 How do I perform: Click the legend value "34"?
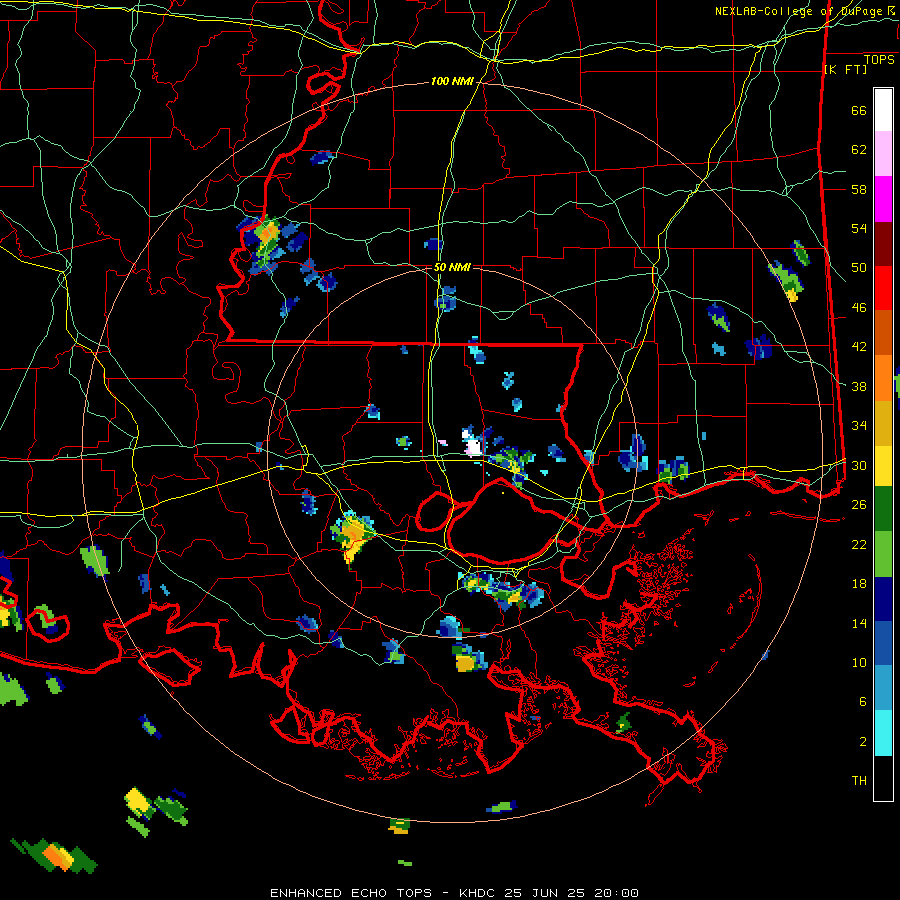click(859, 425)
